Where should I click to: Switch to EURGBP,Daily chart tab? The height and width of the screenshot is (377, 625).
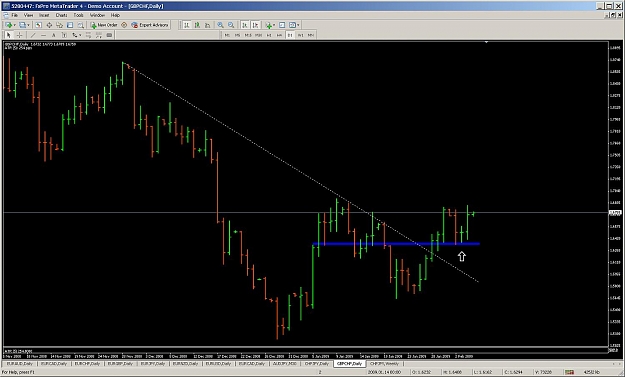120,364
